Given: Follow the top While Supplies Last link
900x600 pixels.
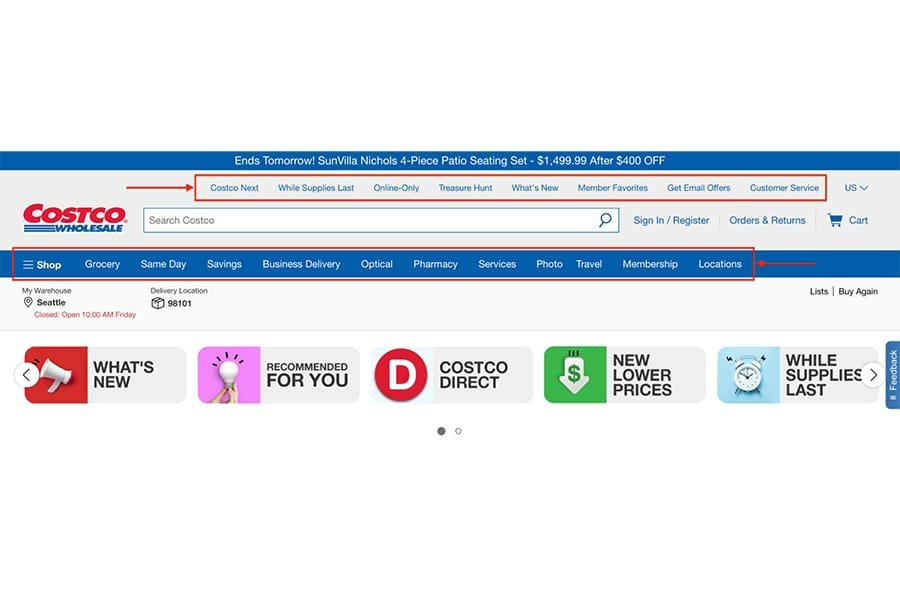Looking at the screenshot, I should (x=316, y=188).
